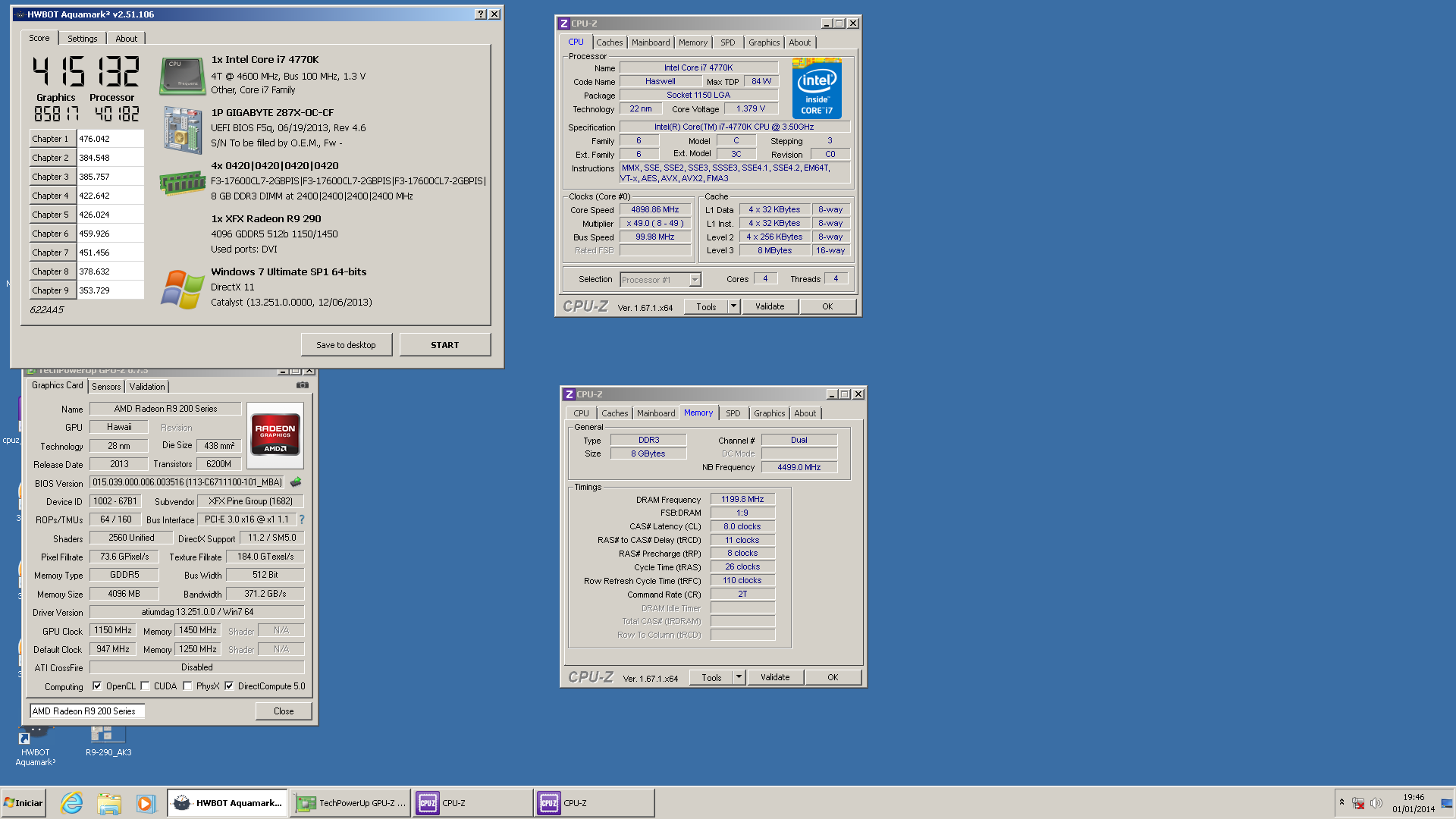The image size is (1456, 819).
Task: Open SPD tab in lower CPU-Z
Action: click(733, 413)
